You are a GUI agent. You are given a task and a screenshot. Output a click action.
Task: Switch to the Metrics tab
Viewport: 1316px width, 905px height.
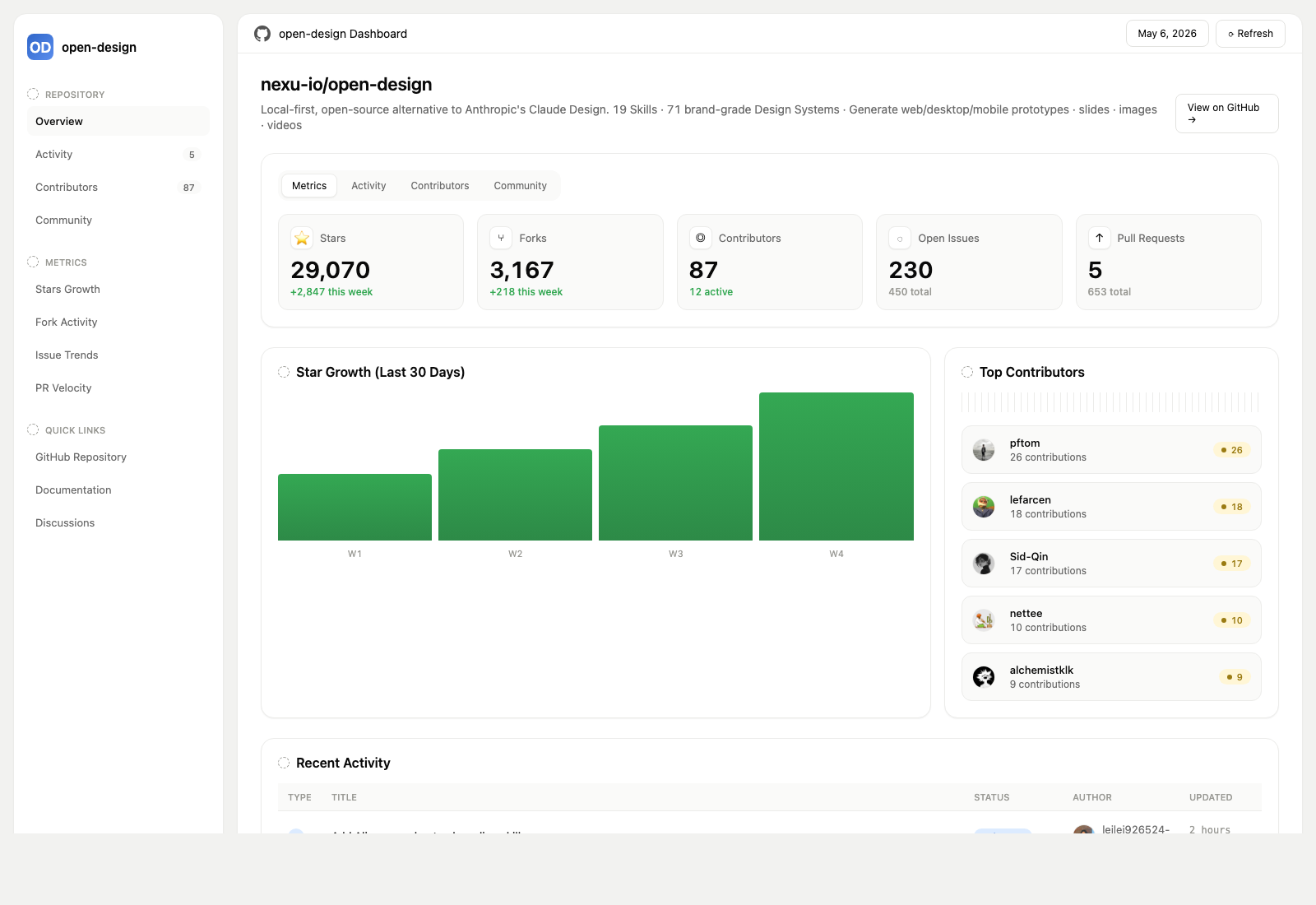coord(309,186)
